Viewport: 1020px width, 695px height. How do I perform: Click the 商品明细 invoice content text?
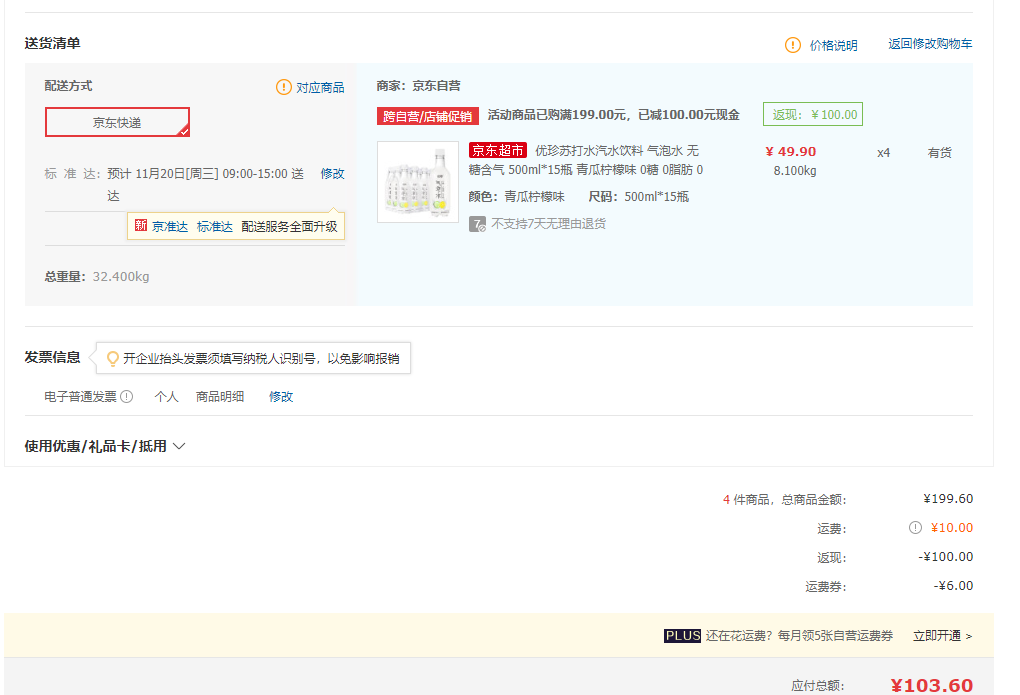click(x=220, y=396)
